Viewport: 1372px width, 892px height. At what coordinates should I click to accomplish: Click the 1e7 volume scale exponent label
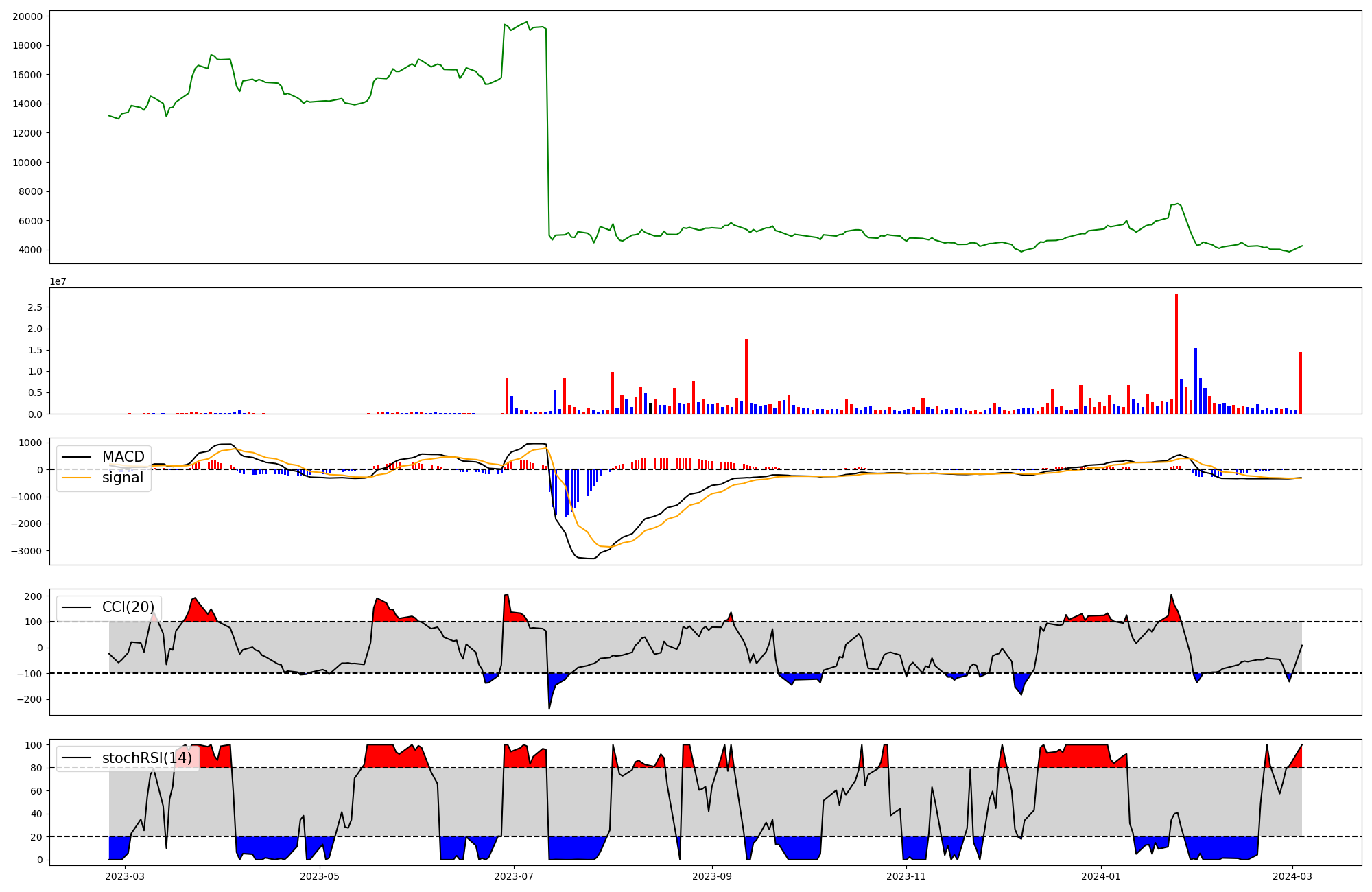tap(58, 281)
